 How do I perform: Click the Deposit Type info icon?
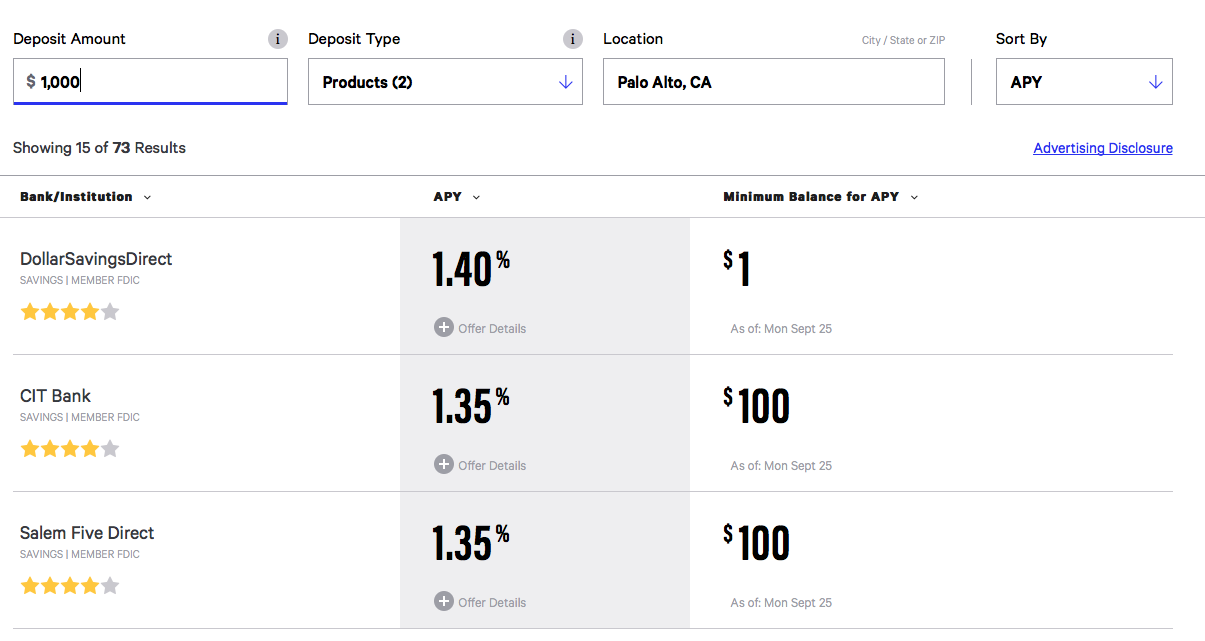point(573,39)
